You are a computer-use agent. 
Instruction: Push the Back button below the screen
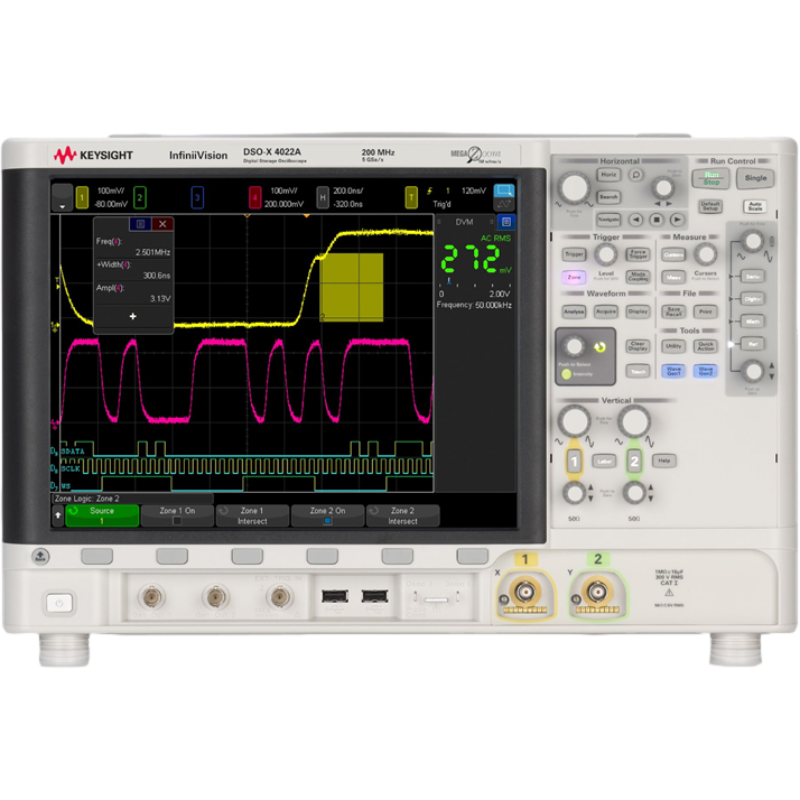click(x=40, y=556)
